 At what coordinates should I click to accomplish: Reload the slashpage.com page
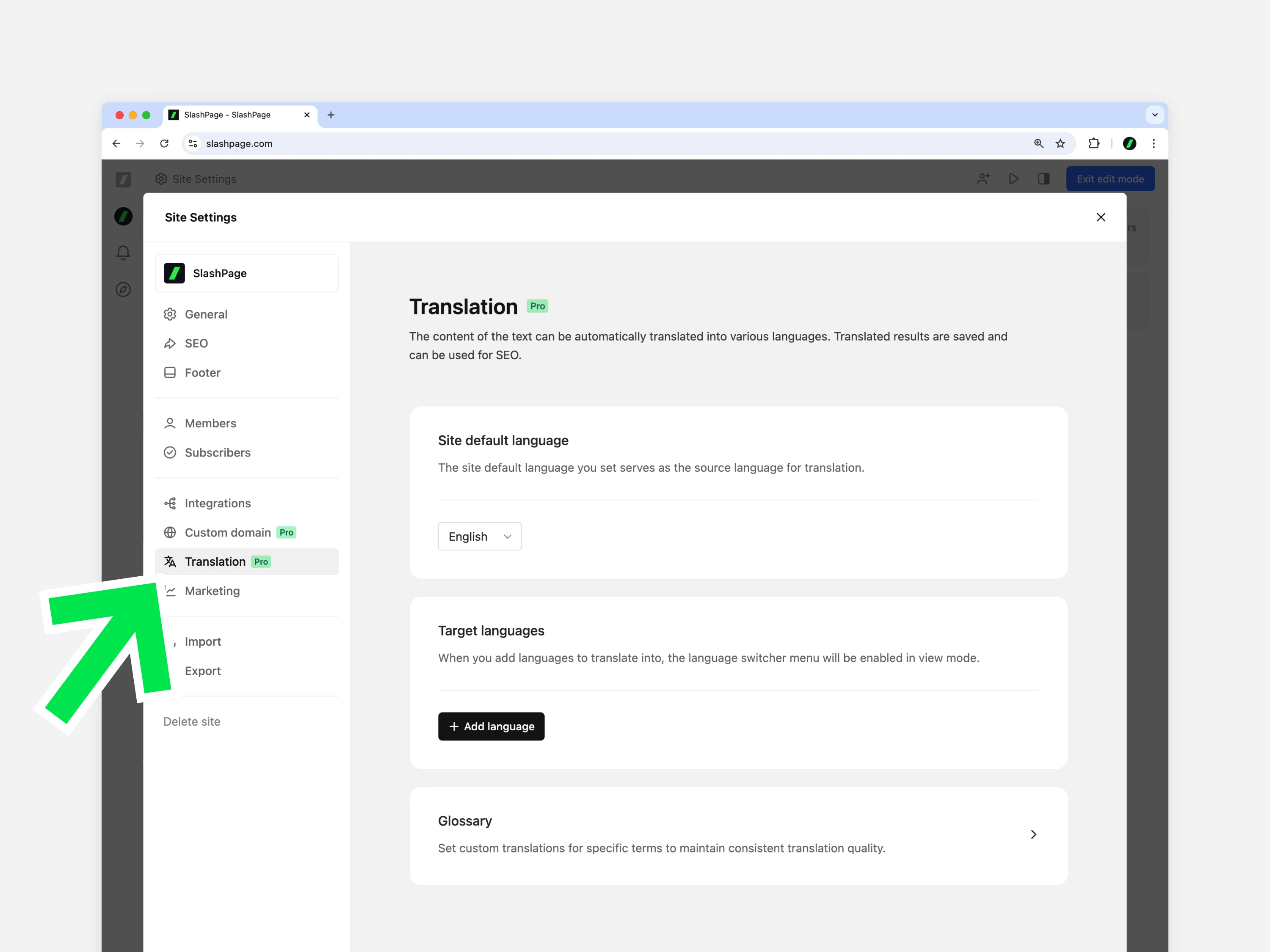164,143
